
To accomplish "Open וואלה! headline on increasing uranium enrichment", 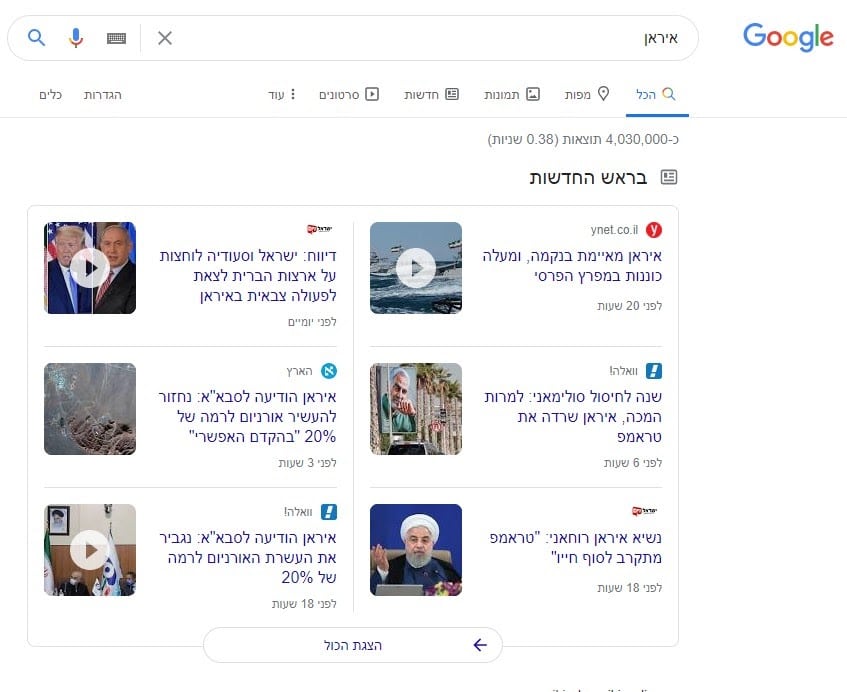I will 248,557.
